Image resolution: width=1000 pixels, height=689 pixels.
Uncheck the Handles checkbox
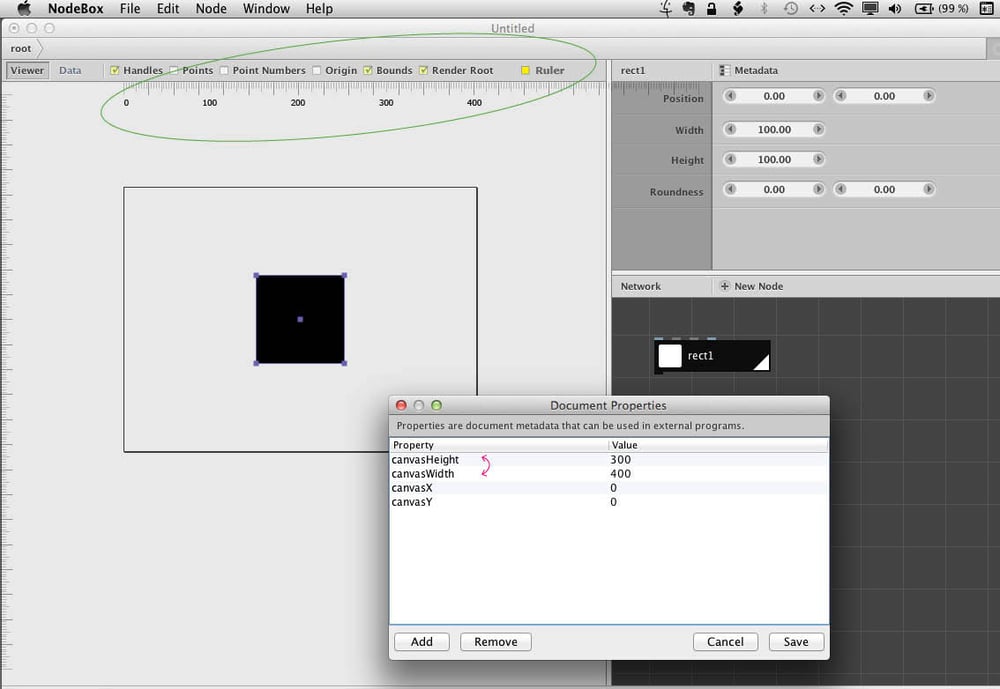[x=115, y=71]
